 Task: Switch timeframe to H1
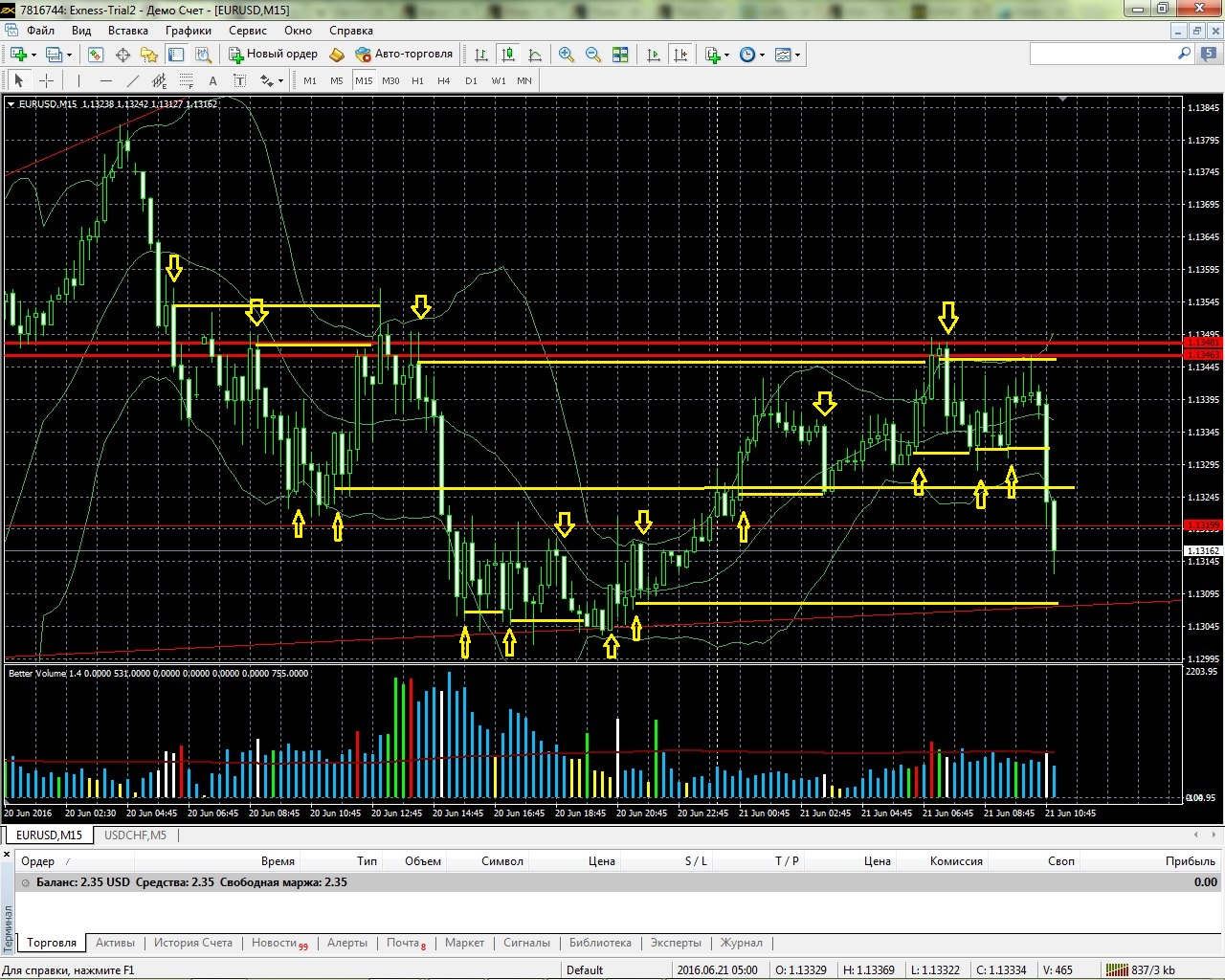[417, 81]
